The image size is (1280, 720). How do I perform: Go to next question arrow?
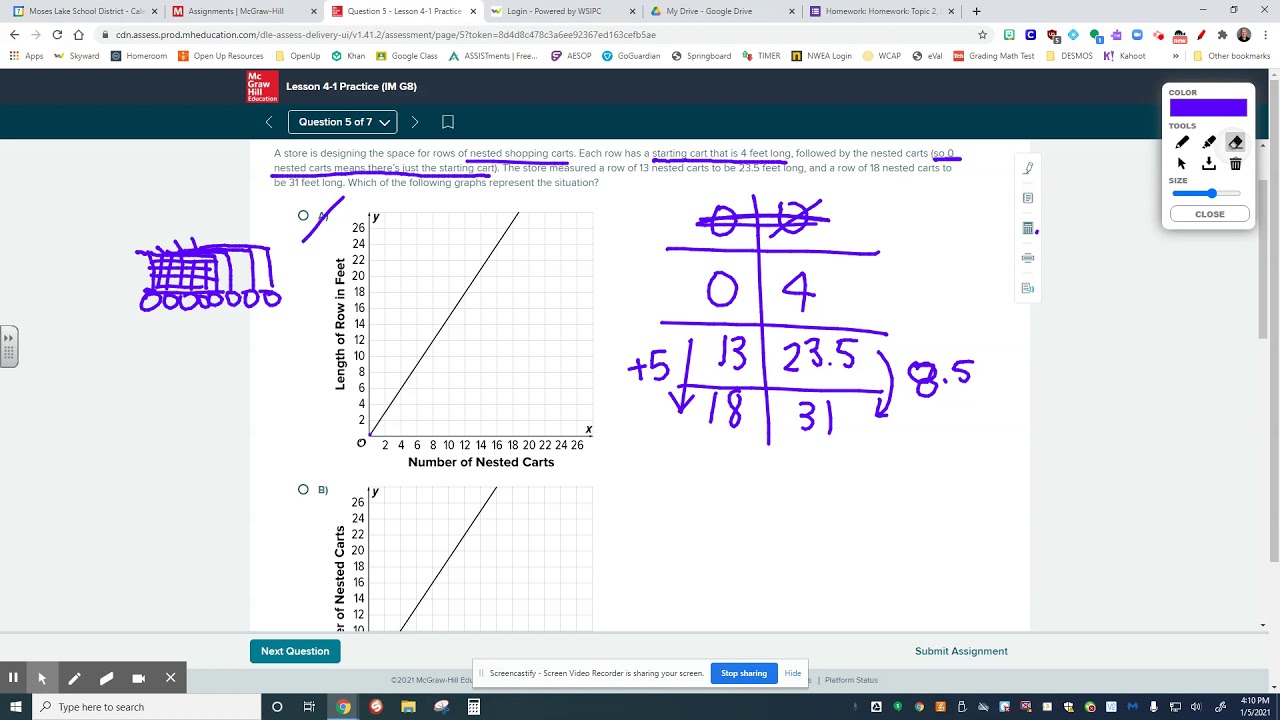pos(415,122)
